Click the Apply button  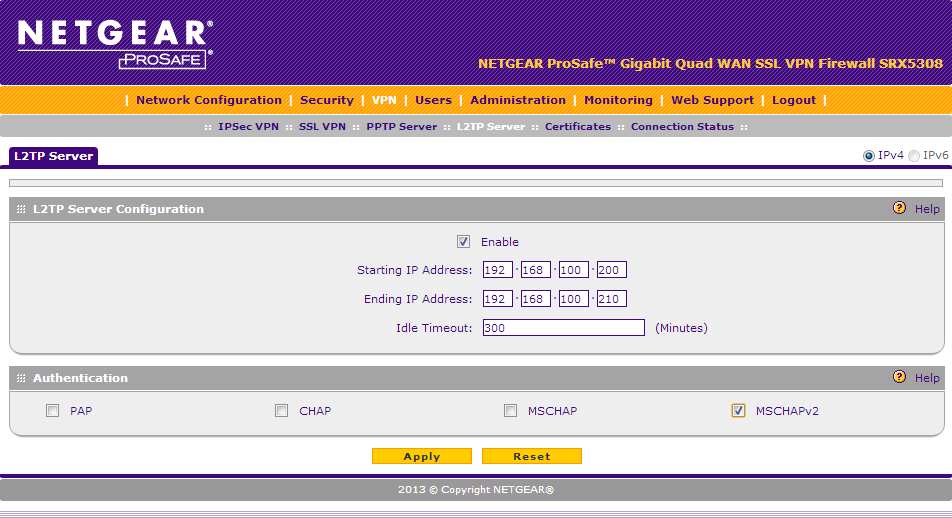coord(422,456)
